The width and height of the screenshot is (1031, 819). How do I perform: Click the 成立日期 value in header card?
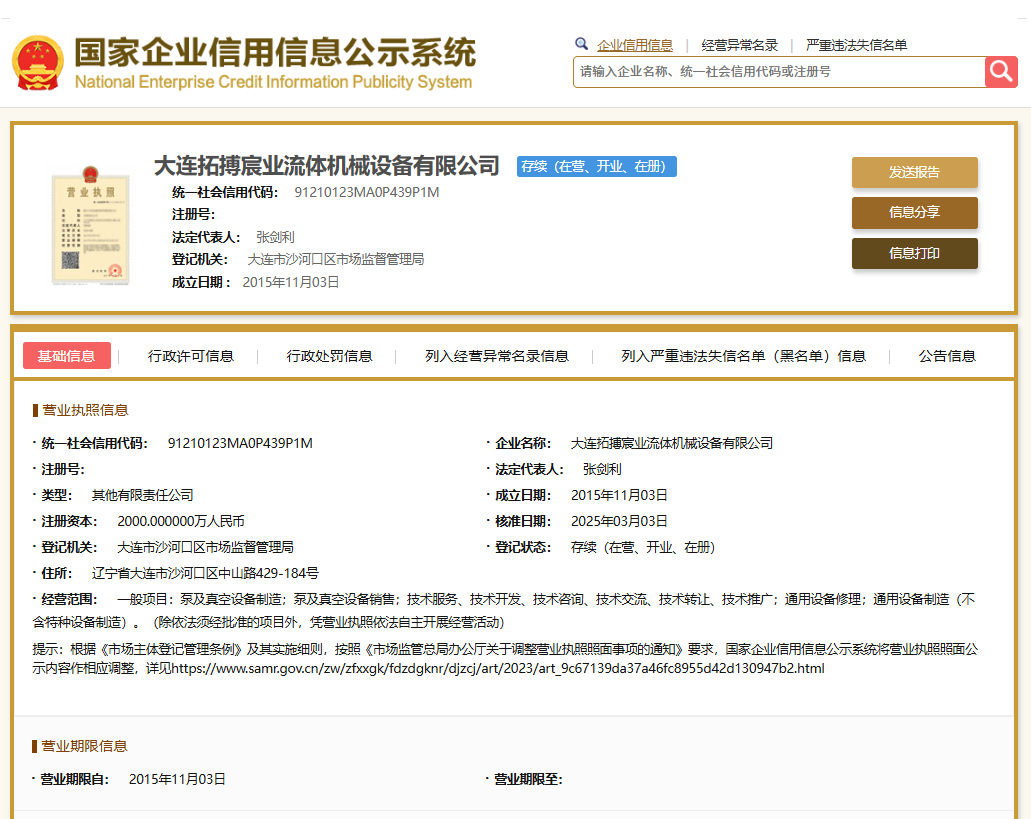tap(291, 282)
